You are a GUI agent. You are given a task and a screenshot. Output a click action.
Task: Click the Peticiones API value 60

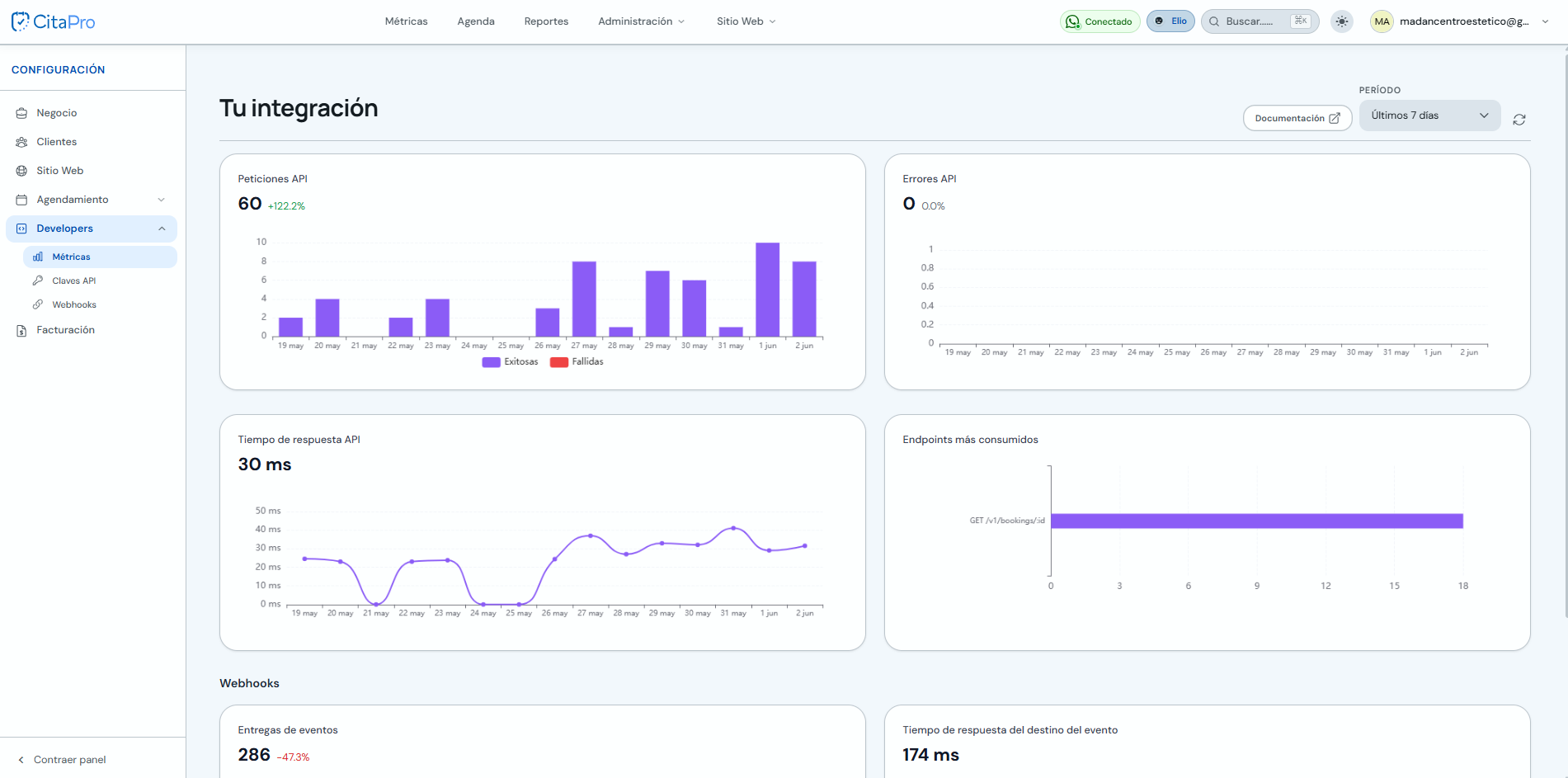[x=250, y=204]
